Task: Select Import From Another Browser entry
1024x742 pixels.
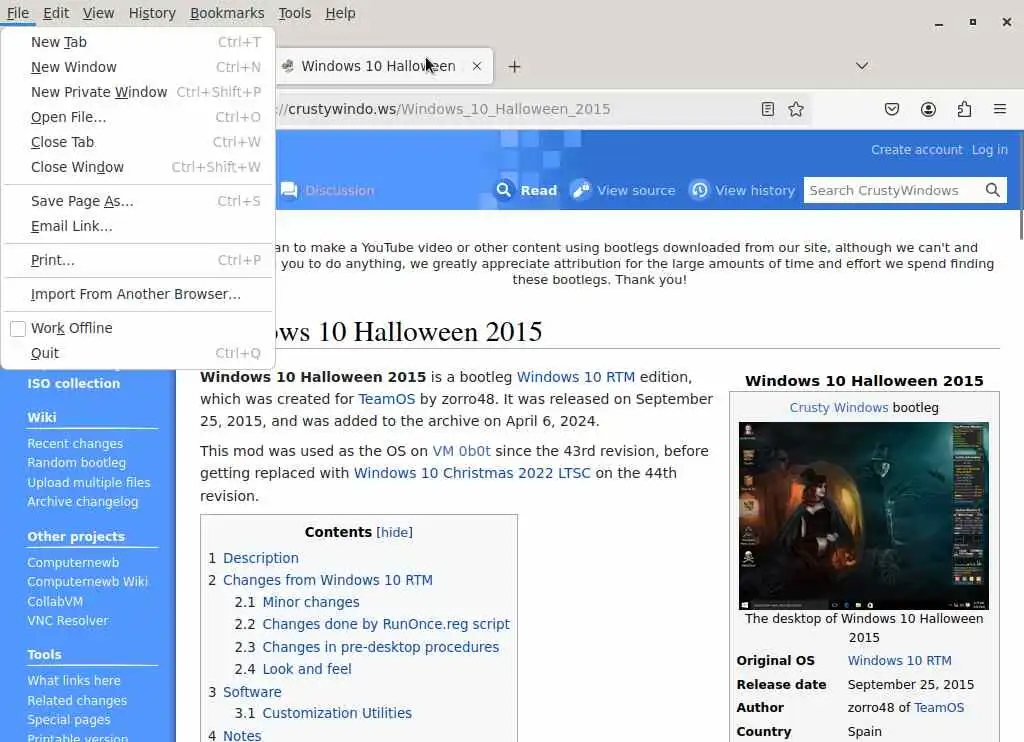Action: pos(138,294)
